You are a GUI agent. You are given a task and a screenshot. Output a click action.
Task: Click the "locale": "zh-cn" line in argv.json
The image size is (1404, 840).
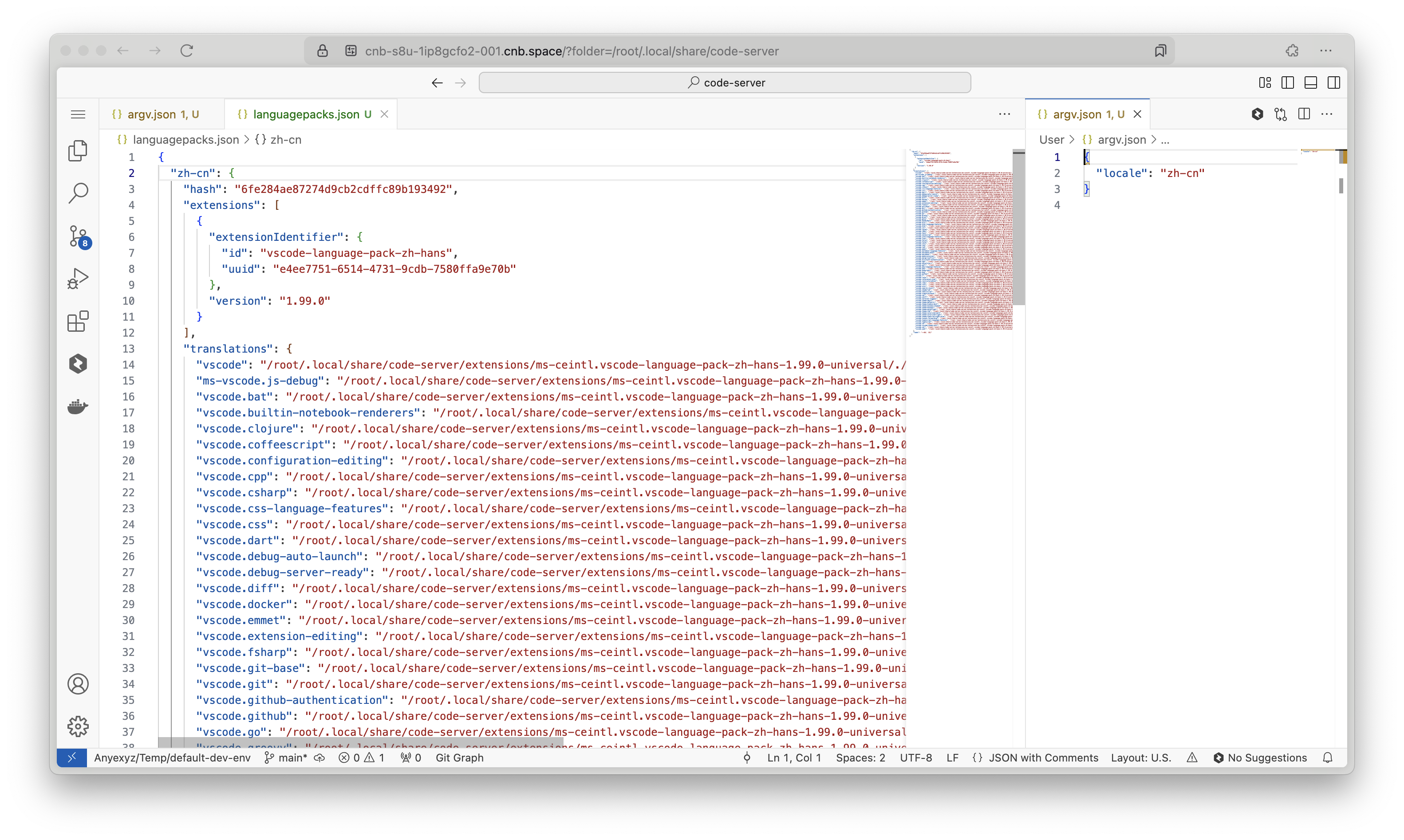pos(1150,173)
